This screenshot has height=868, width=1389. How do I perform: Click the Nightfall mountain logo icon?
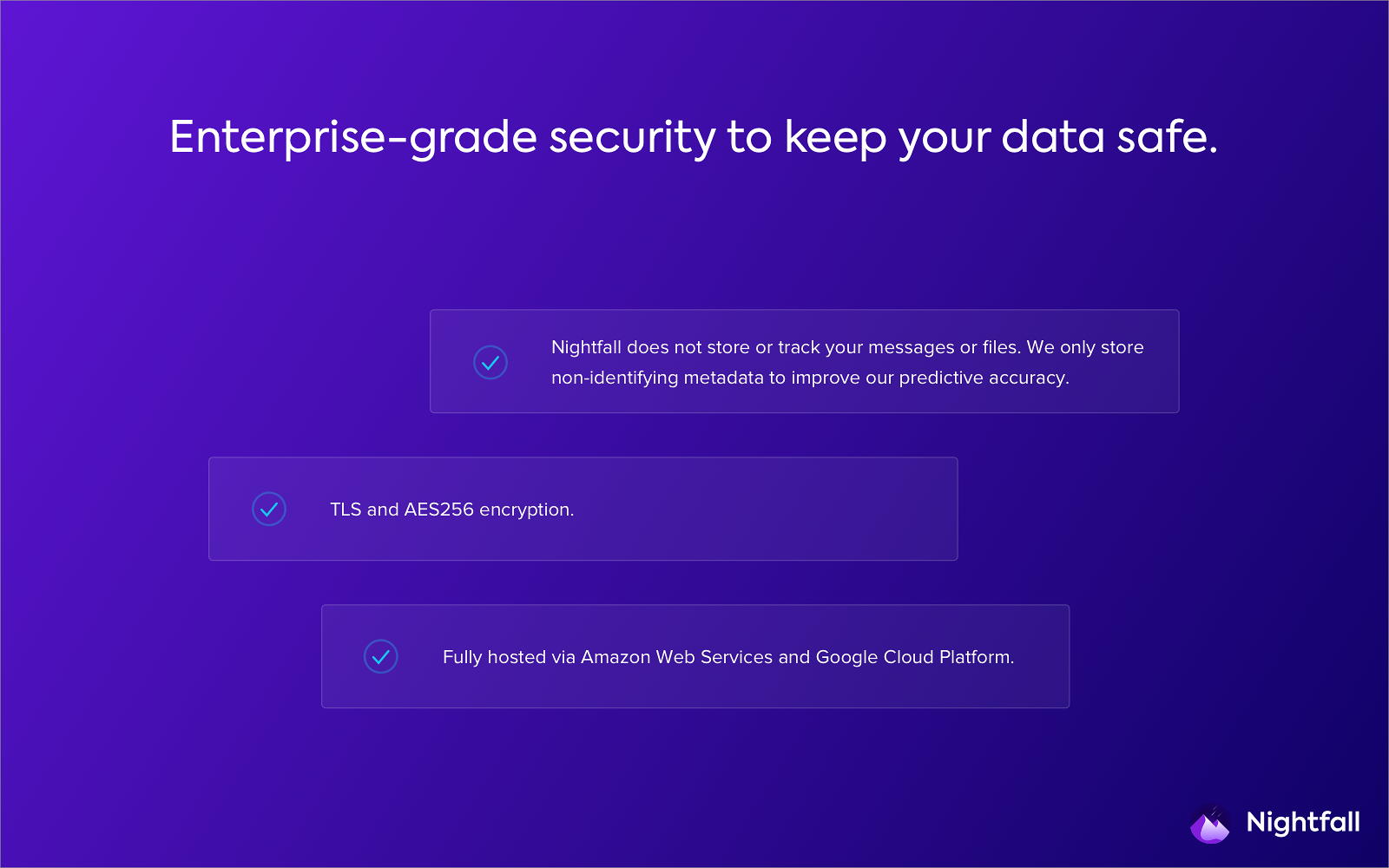1210,824
